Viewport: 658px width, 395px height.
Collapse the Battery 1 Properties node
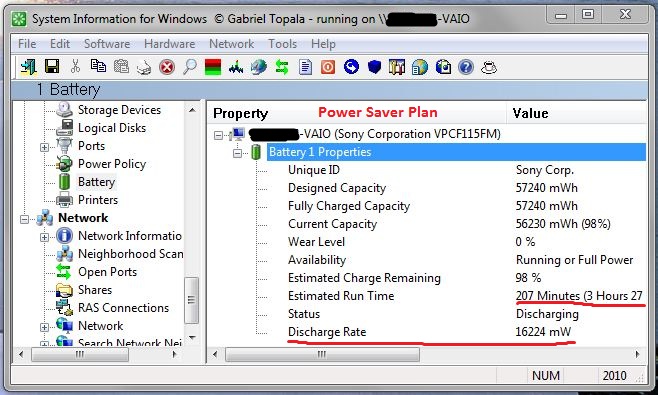(x=238, y=153)
